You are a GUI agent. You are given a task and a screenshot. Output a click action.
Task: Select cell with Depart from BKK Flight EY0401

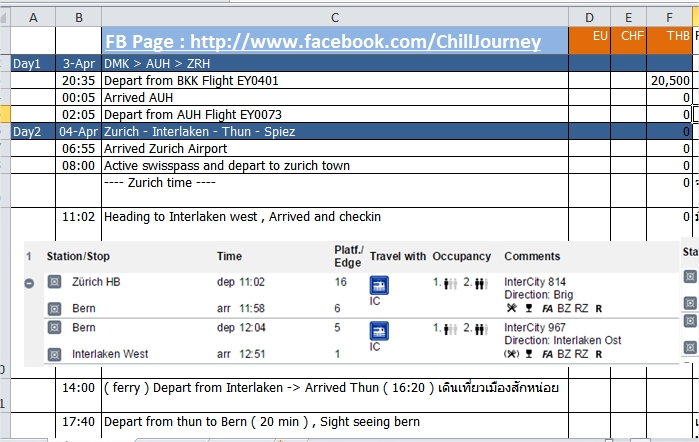335,81
